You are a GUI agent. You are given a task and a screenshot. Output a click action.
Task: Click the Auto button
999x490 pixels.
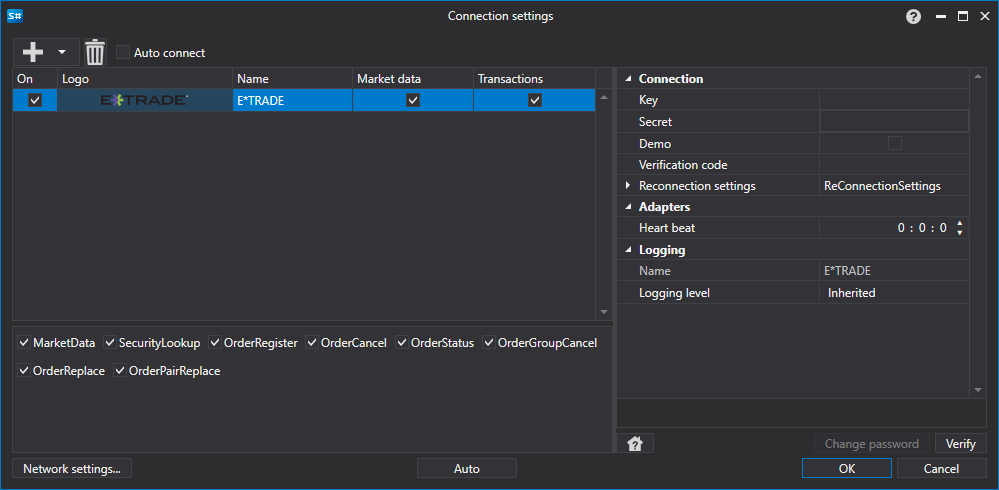[x=466, y=468]
